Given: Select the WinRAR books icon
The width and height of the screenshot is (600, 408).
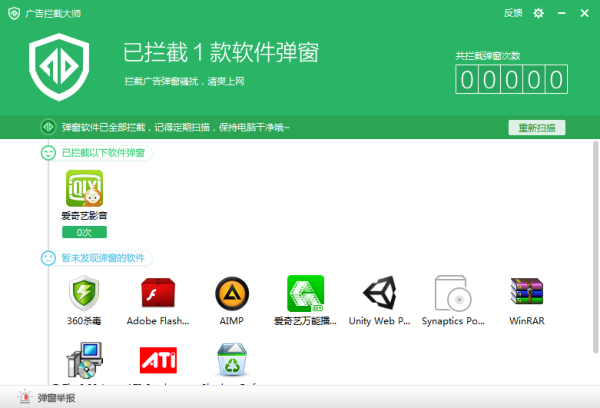Looking at the screenshot, I should tap(526, 294).
